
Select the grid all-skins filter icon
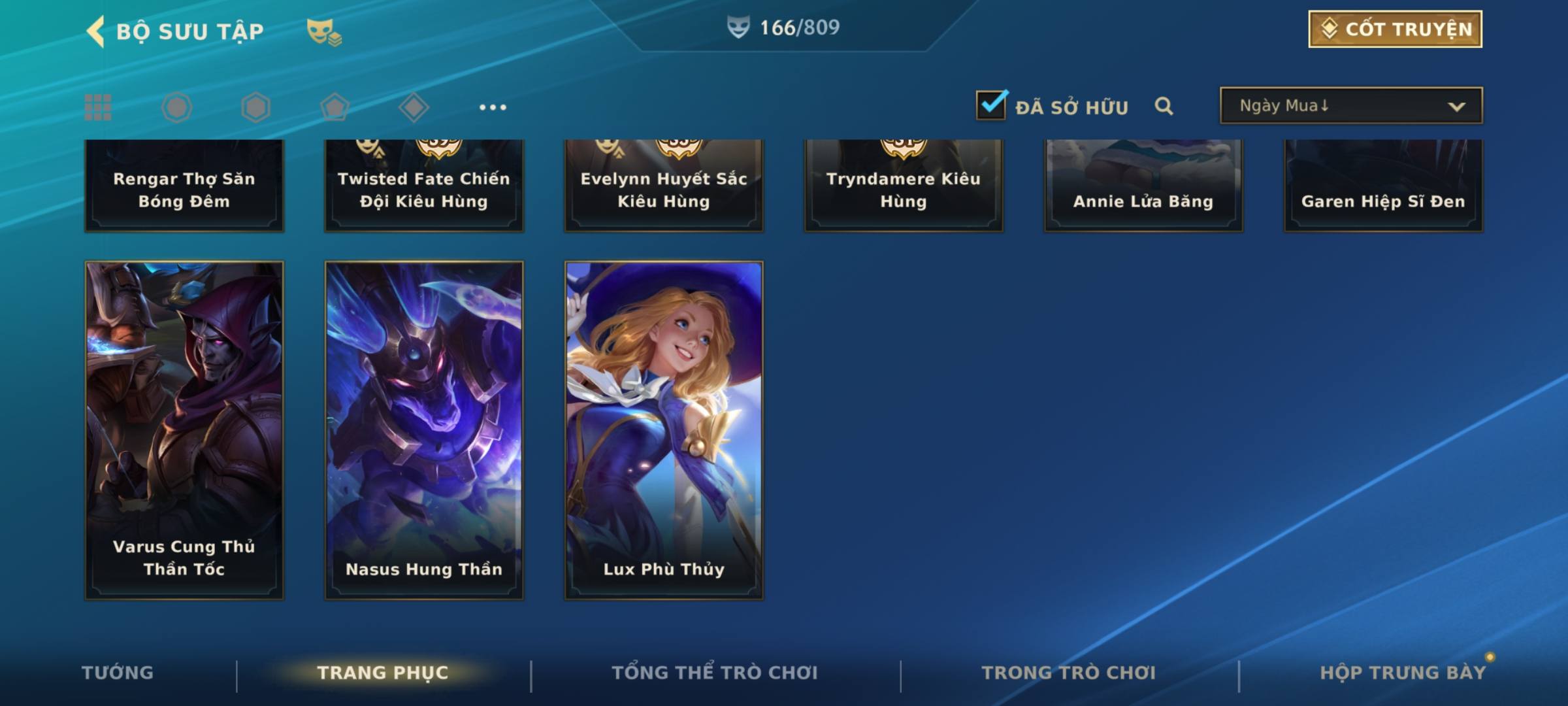click(x=98, y=107)
